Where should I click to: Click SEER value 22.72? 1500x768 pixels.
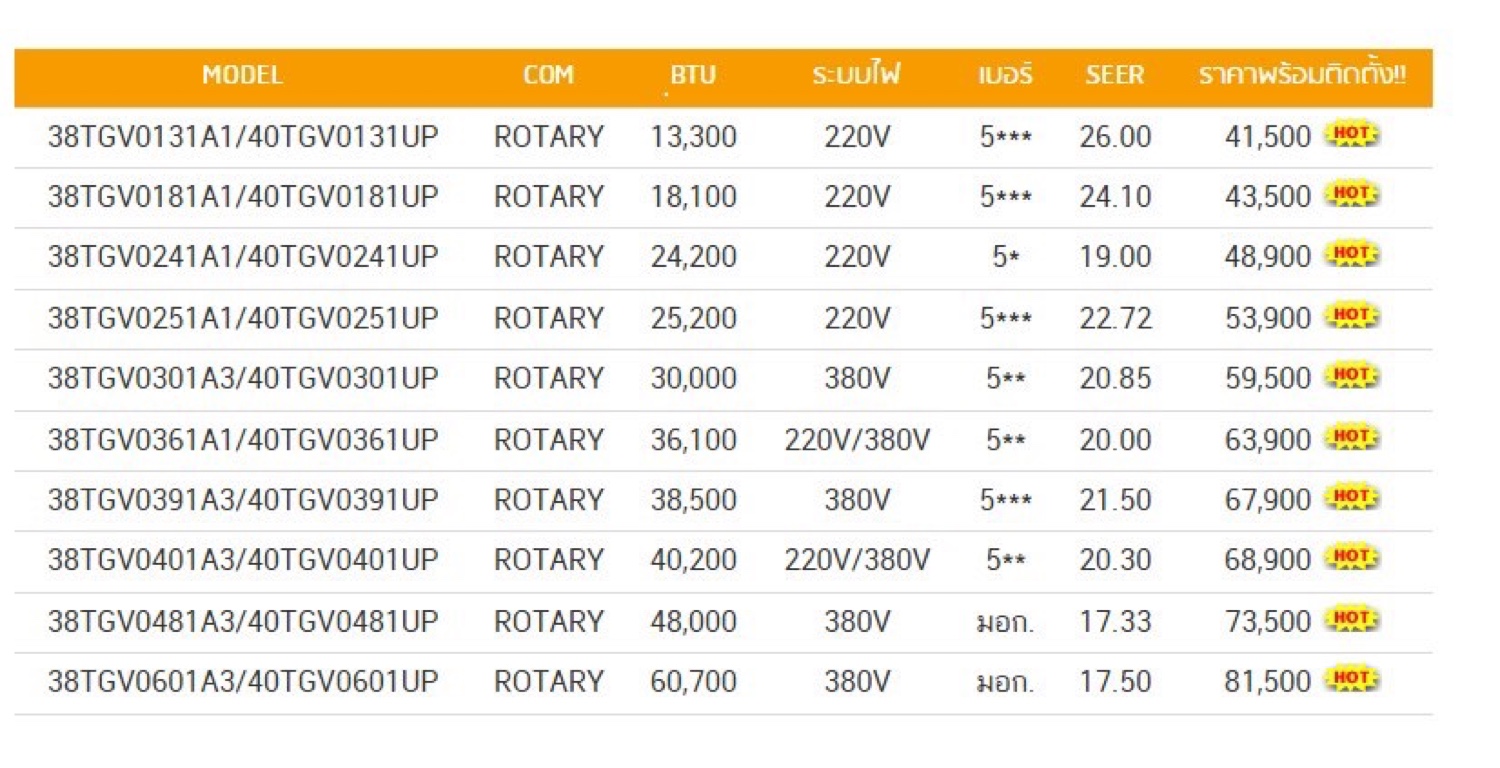tap(1115, 318)
